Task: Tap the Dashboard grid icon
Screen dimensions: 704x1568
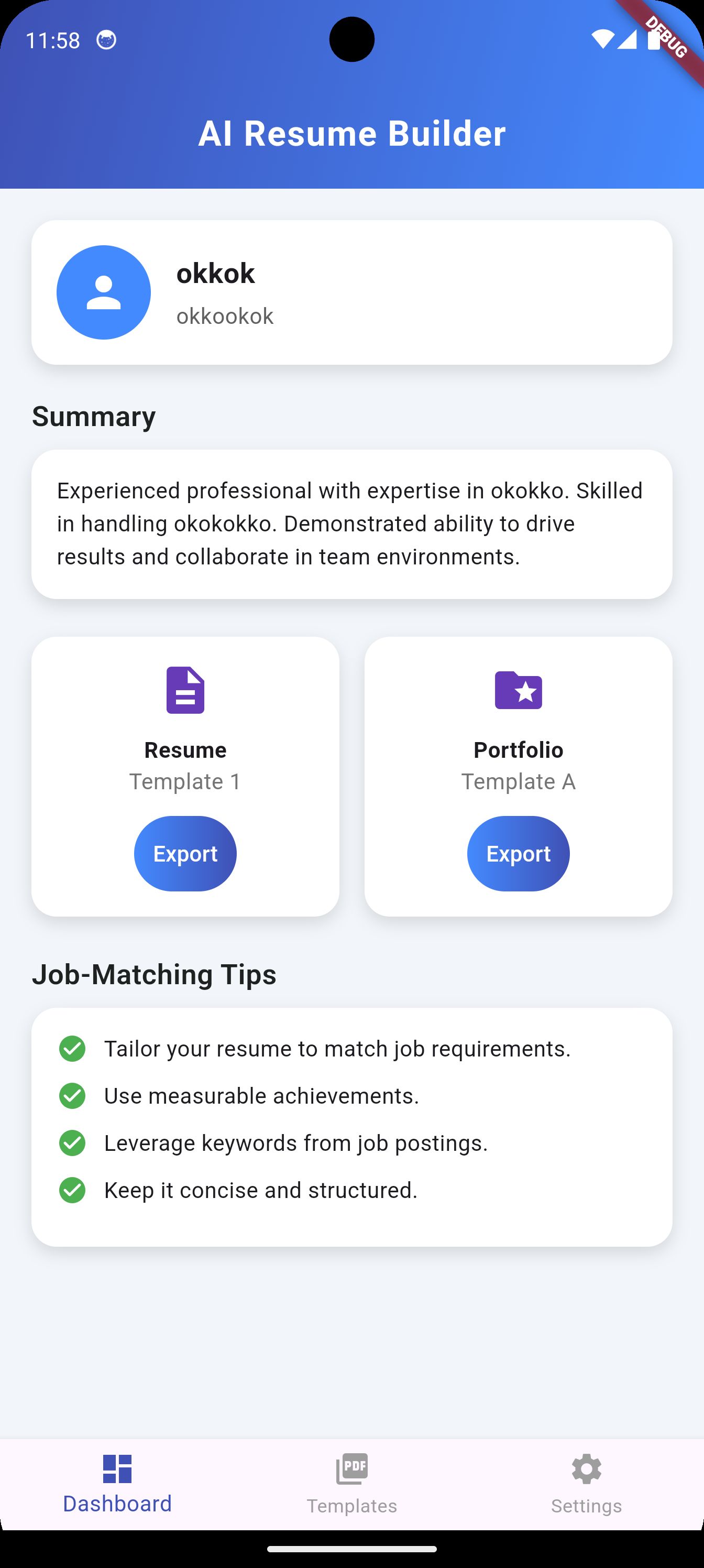Action: (x=117, y=1469)
